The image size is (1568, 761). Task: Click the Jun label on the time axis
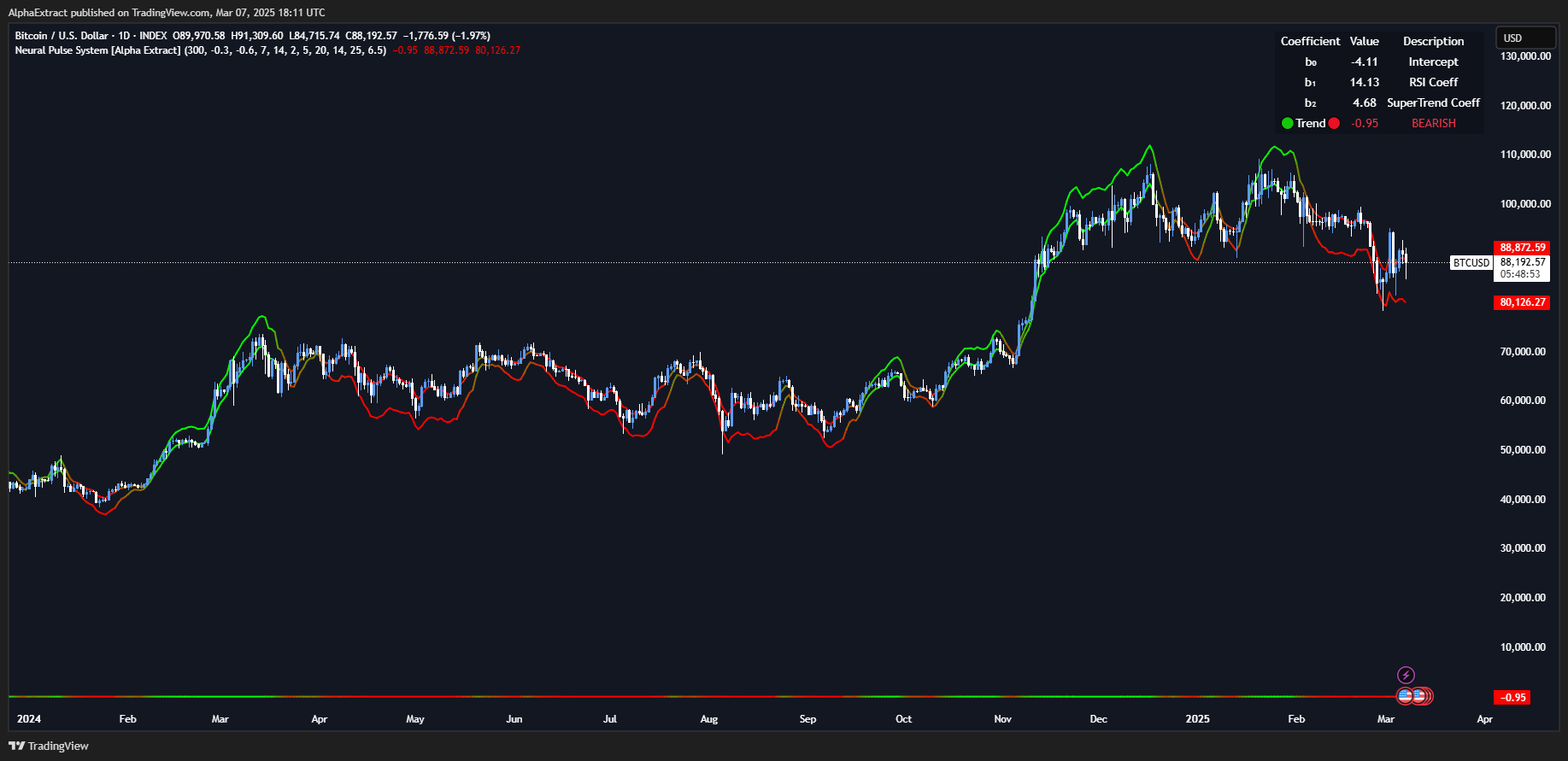[514, 719]
